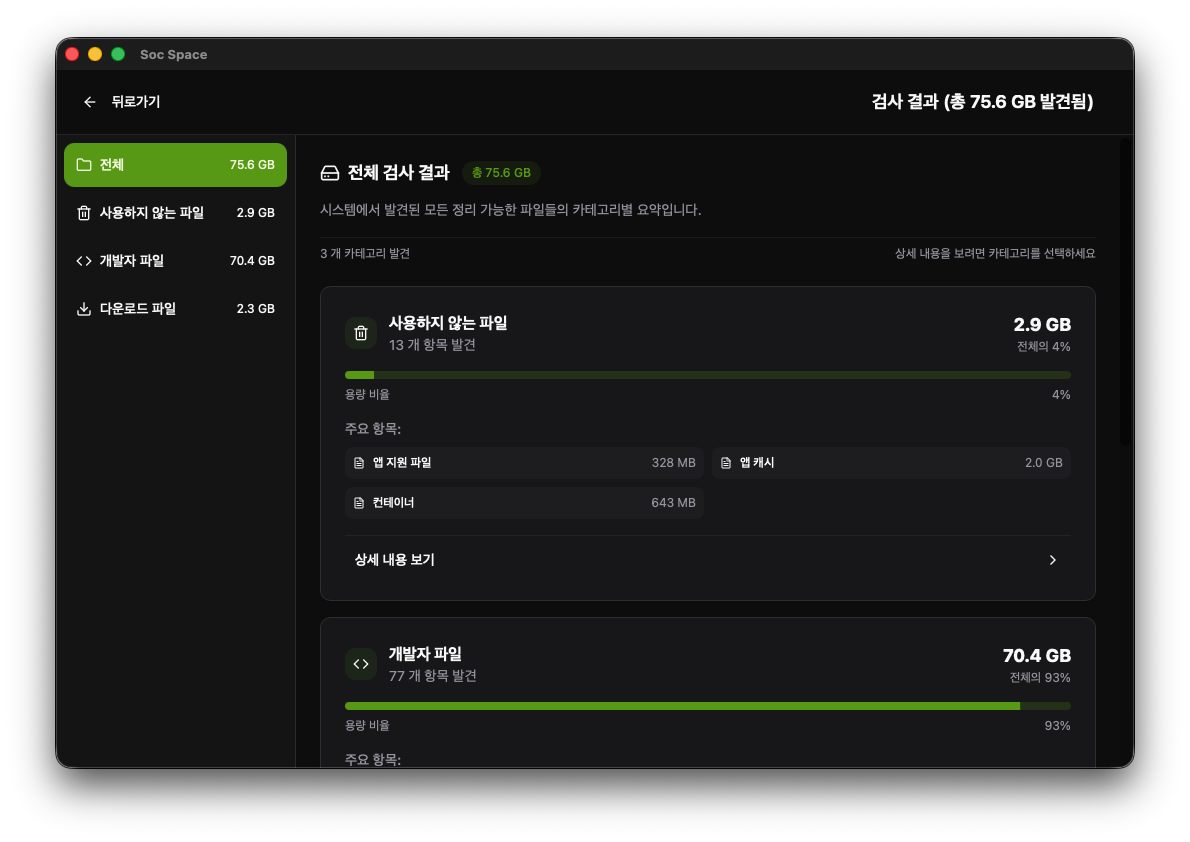Screen dimensions: 1190x842
Task: Click the document icon beside 앱 캐시
Action: pyautogui.click(x=725, y=462)
